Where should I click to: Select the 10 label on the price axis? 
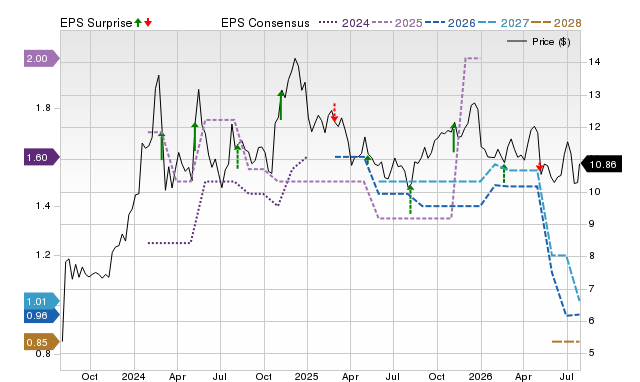click(x=594, y=191)
